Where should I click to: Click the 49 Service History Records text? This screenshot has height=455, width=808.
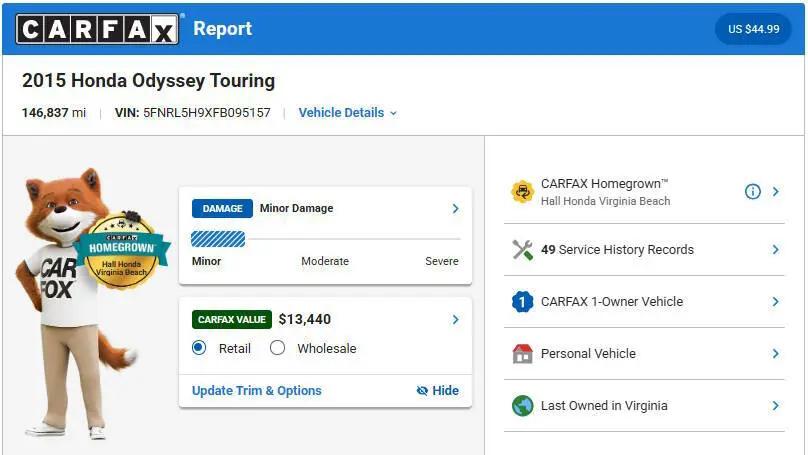click(617, 250)
